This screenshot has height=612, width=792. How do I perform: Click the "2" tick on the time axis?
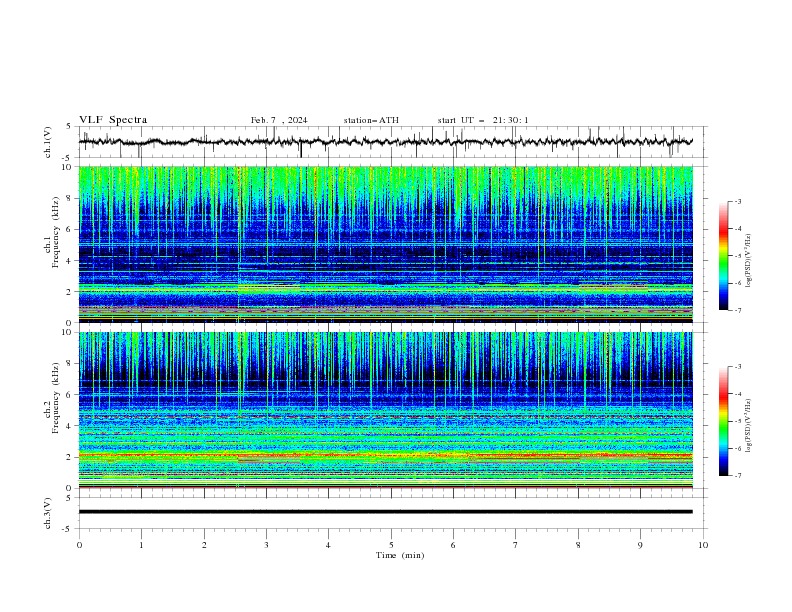coord(204,545)
